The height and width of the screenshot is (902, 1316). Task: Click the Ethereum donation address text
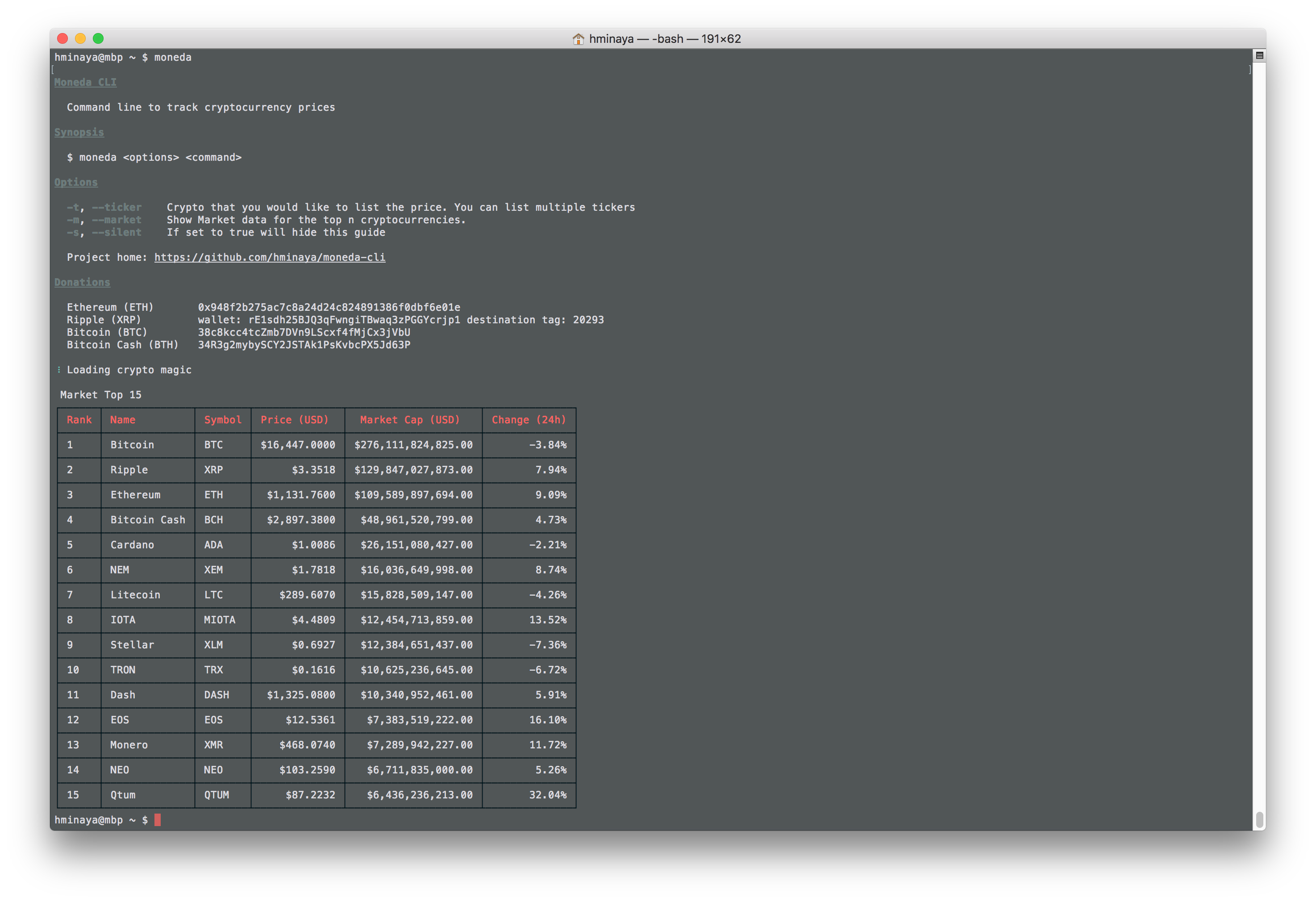click(329, 307)
